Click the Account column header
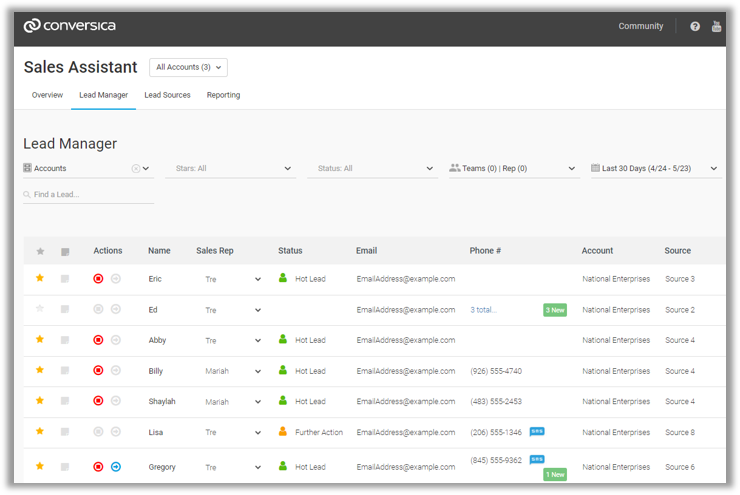 (597, 251)
